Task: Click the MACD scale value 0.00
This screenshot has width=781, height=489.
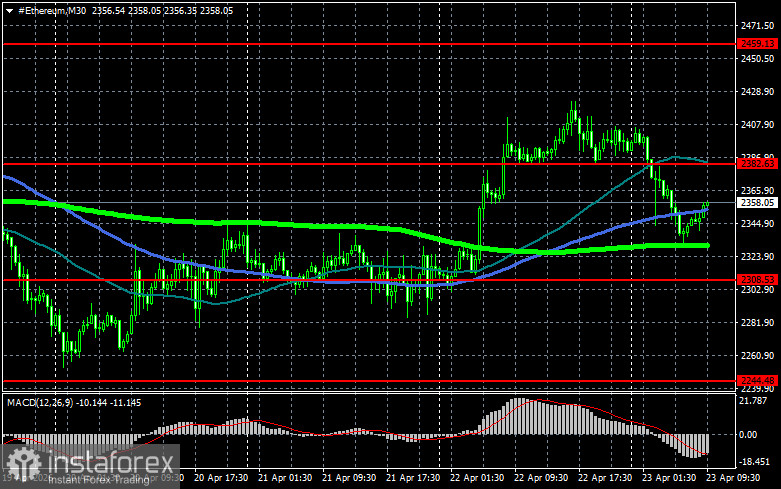Action: [x=748, y=435]
